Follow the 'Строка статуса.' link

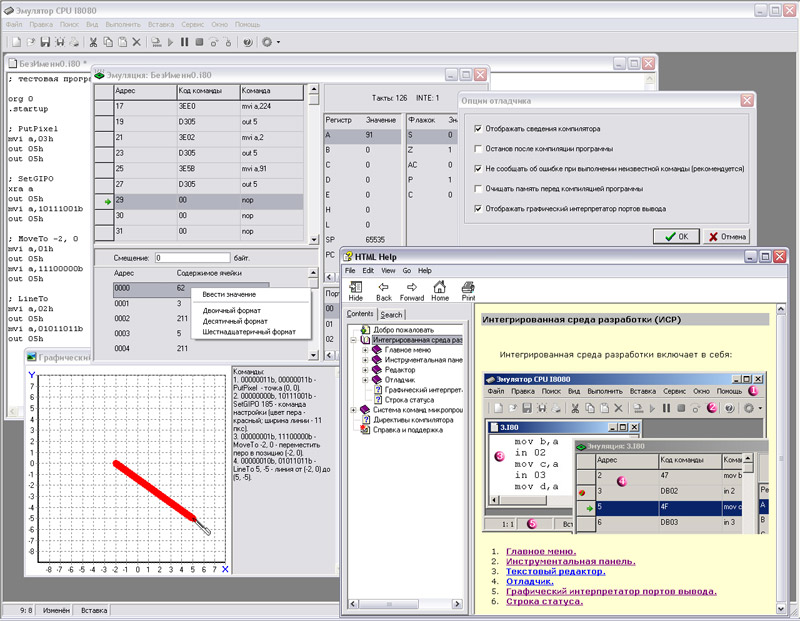(544, 602)
